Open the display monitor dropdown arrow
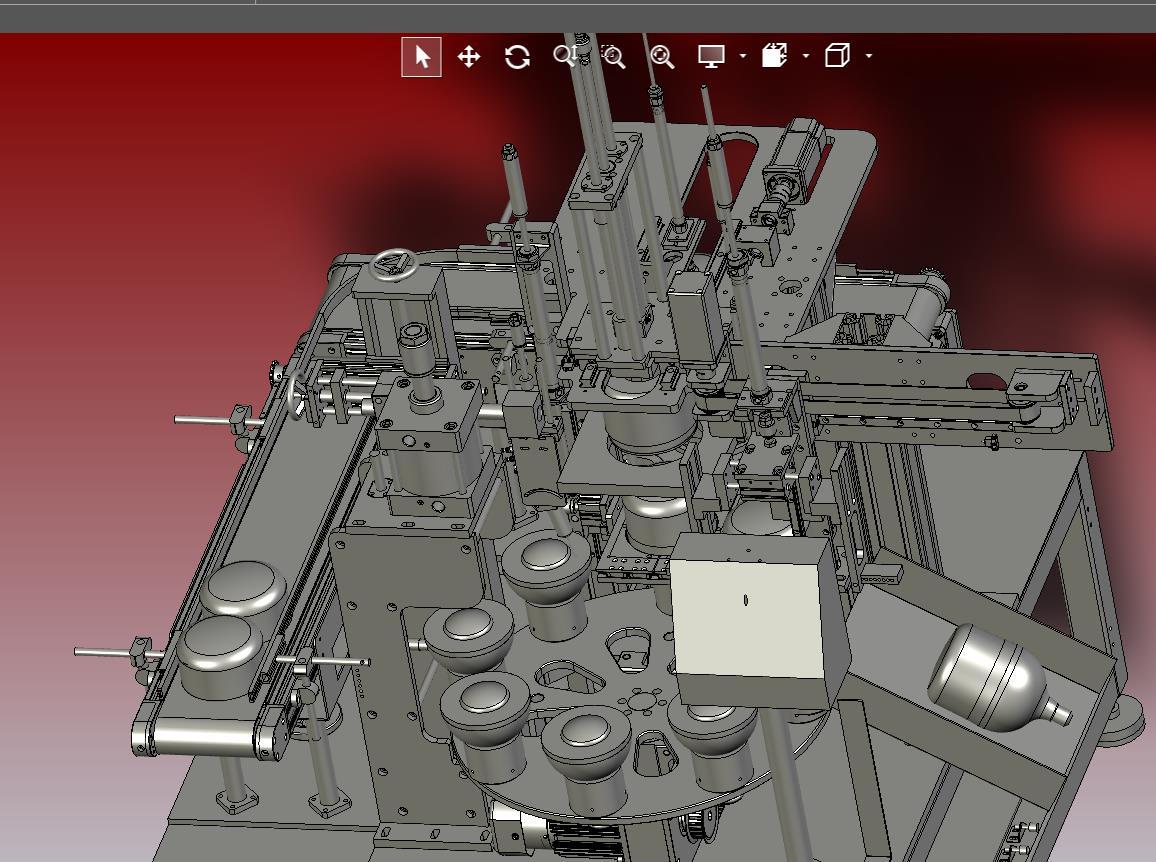The height and width of the screenshot is (862, 1156). pyautogui.click(x=742, y=56)
